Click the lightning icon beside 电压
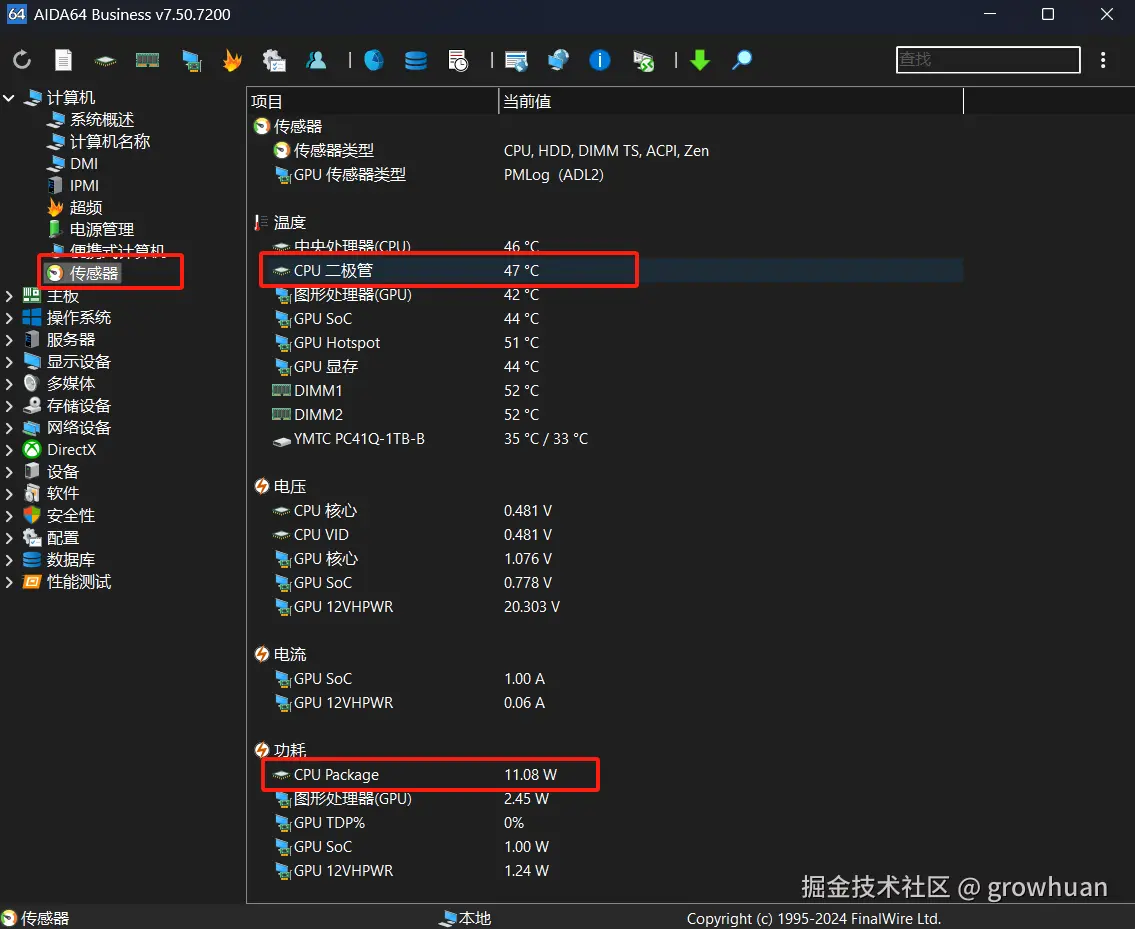Image resolution: width=1135 pixels, height=929 pixels. [261, 487]
